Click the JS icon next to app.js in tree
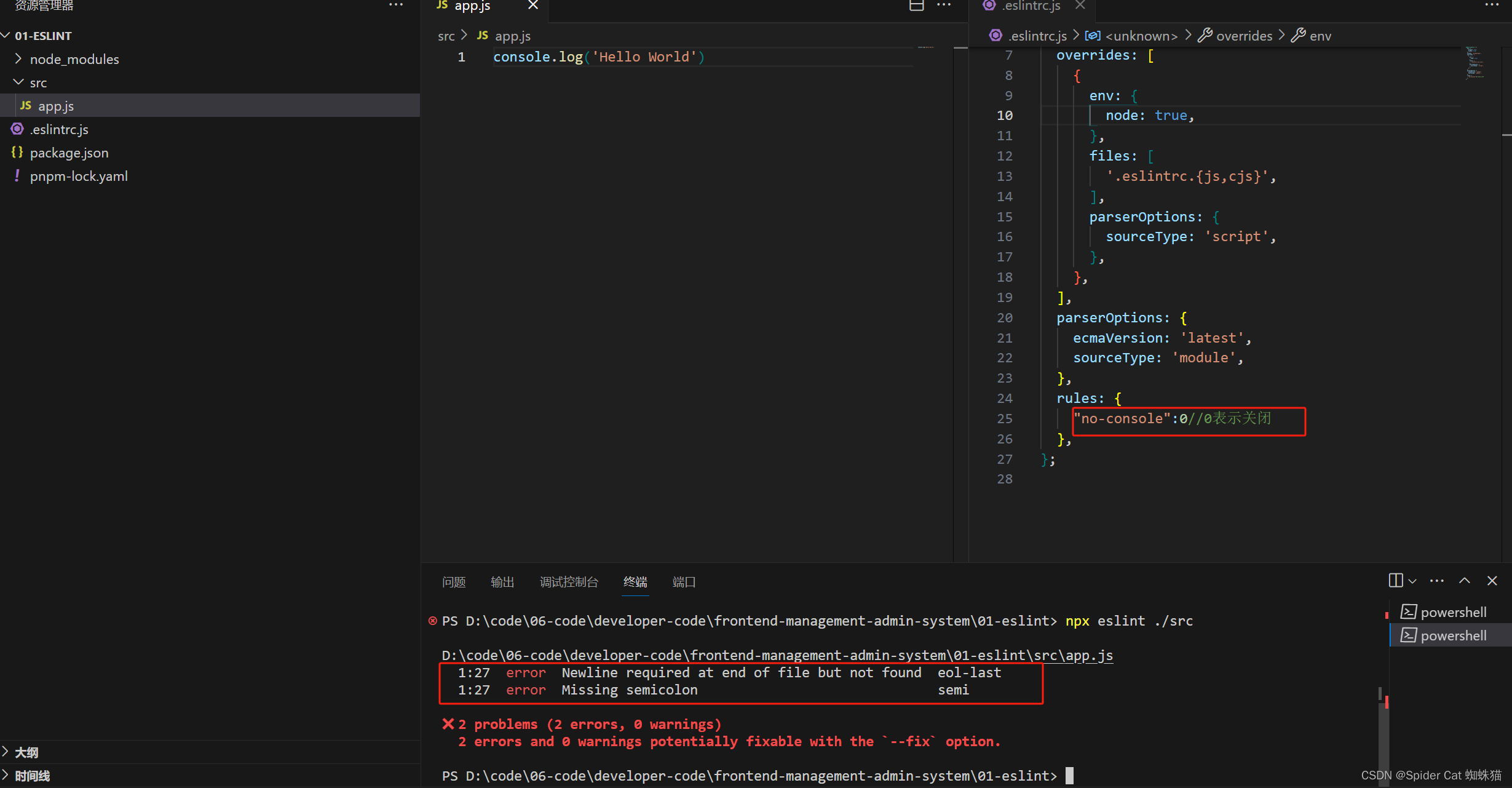Image resolution: width=1512 pixels, height=788 pixels. click(x=26, y=106)
